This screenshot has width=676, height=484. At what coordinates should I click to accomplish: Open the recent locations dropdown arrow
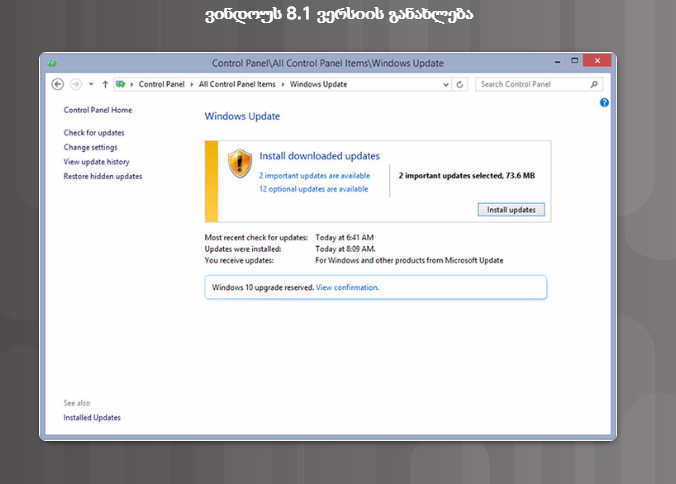pos(91,84)
